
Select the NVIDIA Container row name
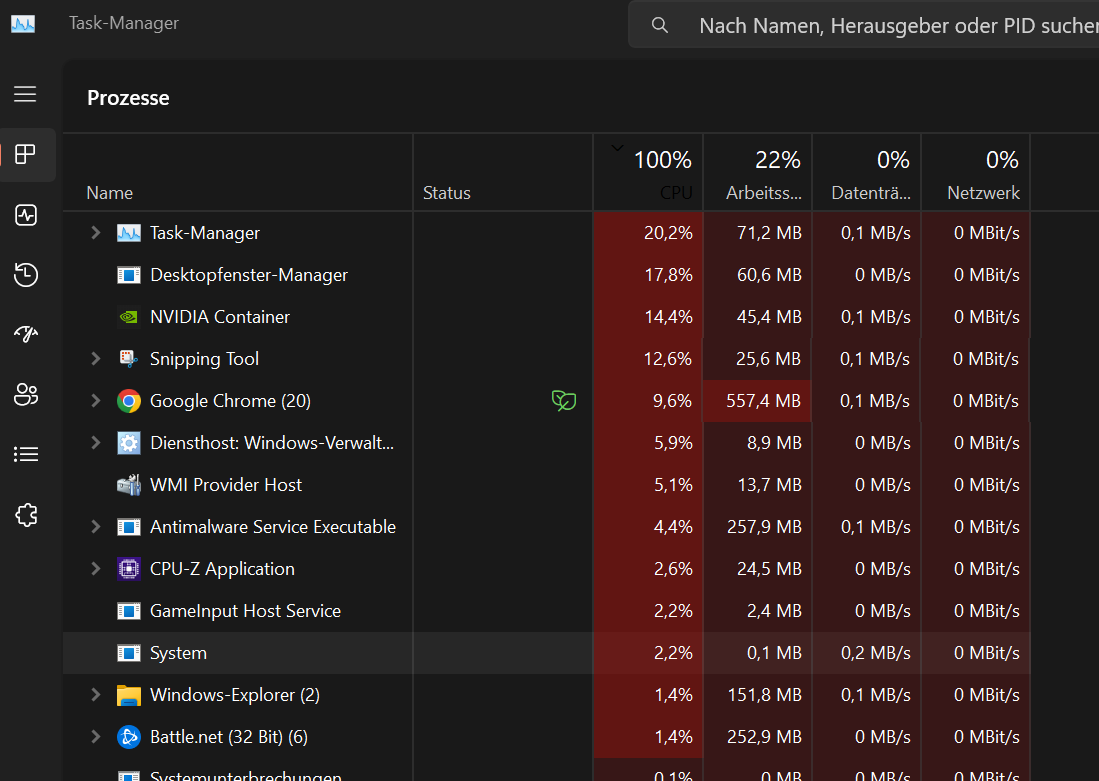(x=219, y=317)
